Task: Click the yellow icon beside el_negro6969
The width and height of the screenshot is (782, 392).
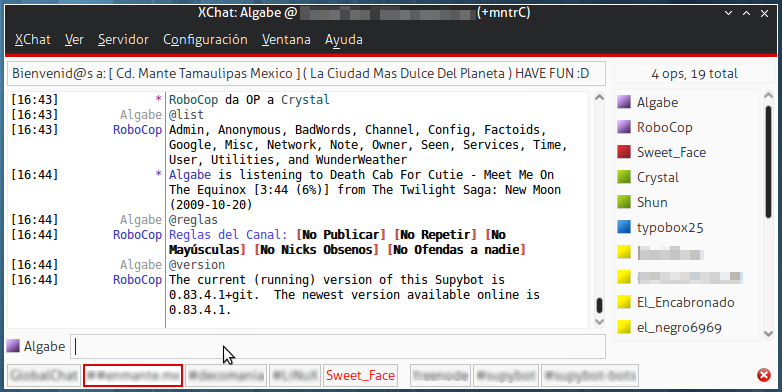Action: point(624,327)
